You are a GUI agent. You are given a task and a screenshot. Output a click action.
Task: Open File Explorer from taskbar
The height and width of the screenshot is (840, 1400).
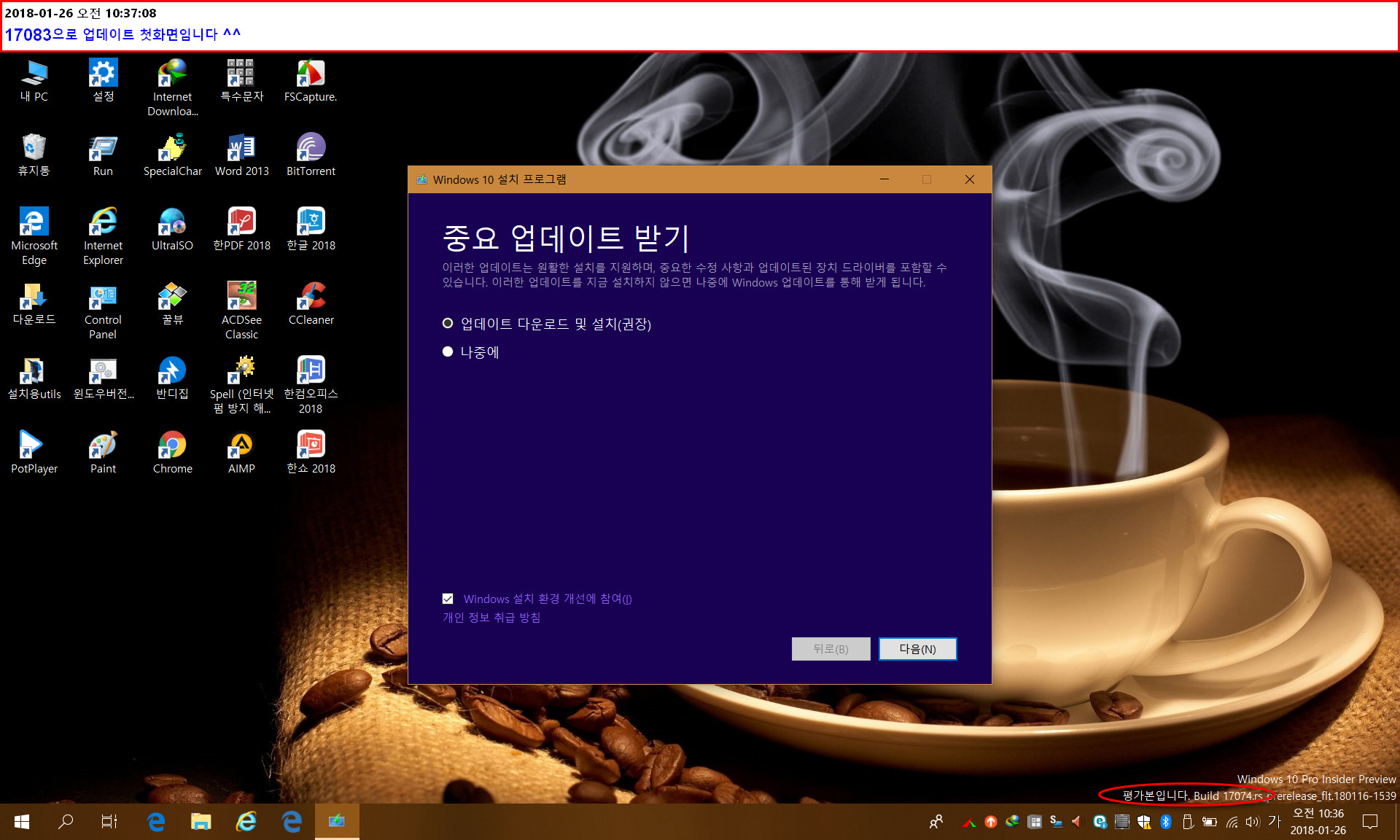pyautogui.click(x=201, y=822)
